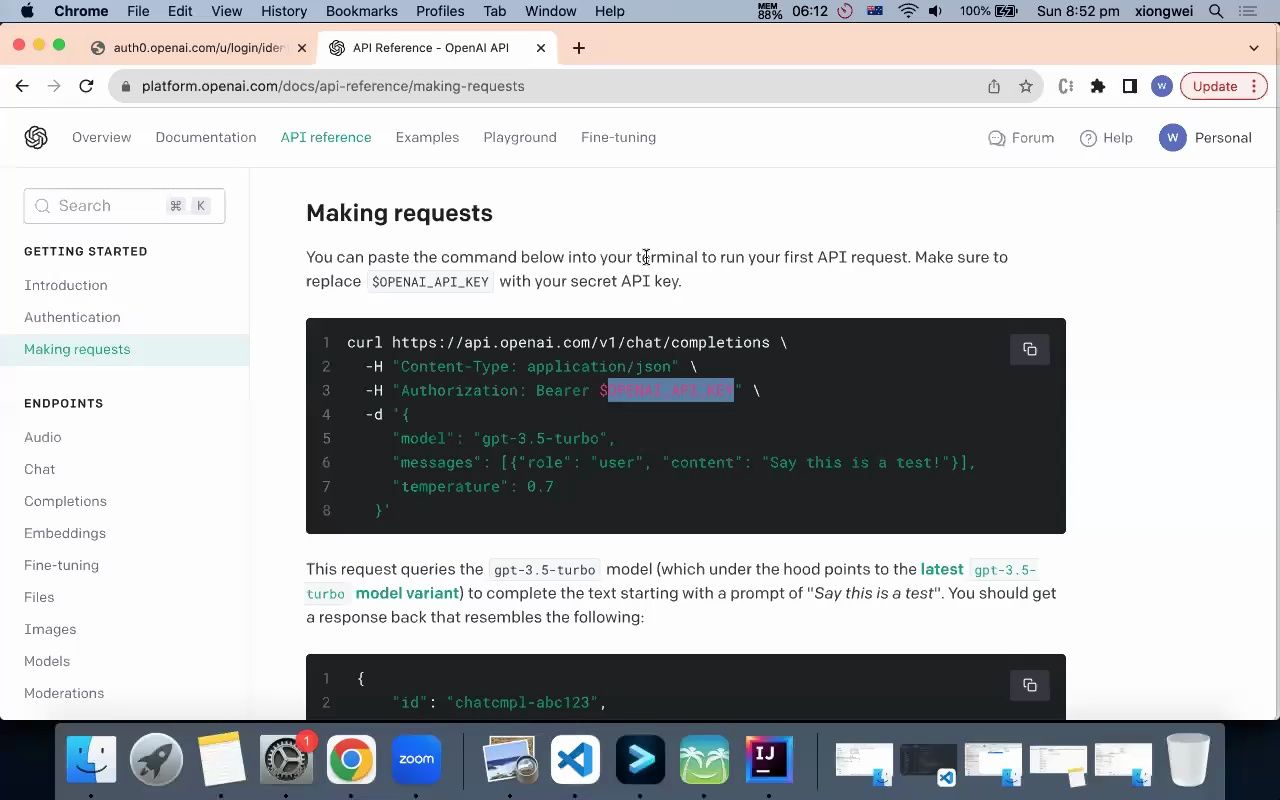Image resolution: width=1280 pixels, height=800 pixels.
Task: Open System Preferences in the Dock
Action: 286,760
